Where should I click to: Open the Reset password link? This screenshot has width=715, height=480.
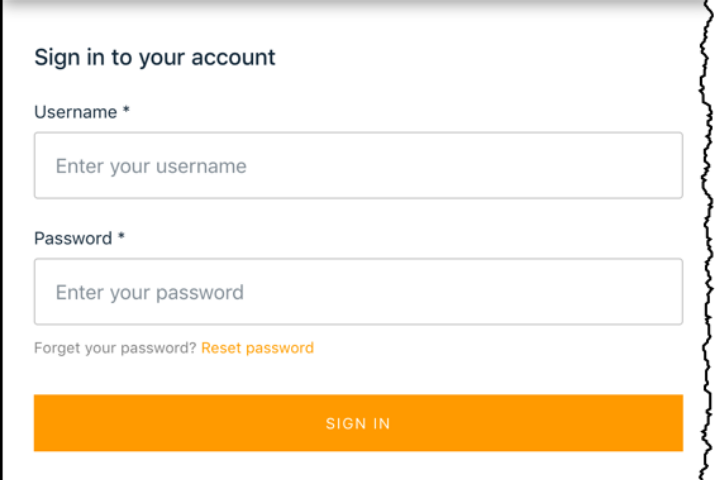click(x=257, y=348)
